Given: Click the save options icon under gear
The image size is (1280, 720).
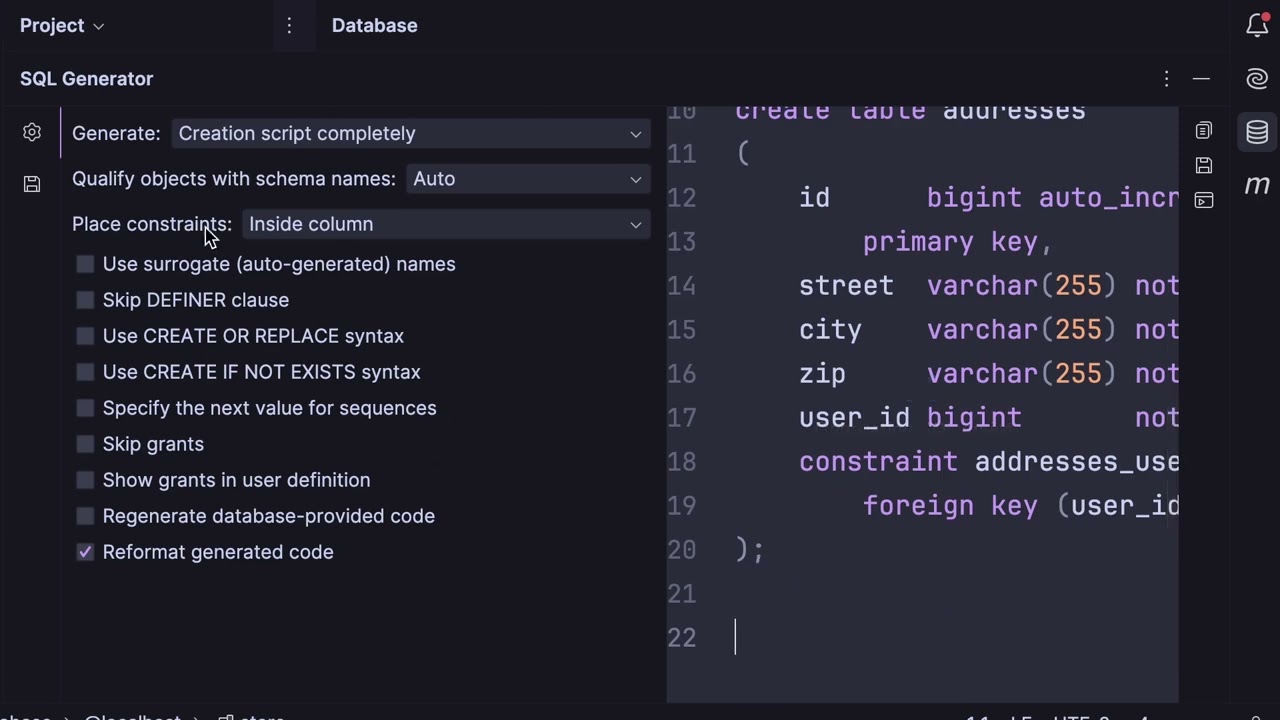Looking at the screenshot, I should point(32,184).
